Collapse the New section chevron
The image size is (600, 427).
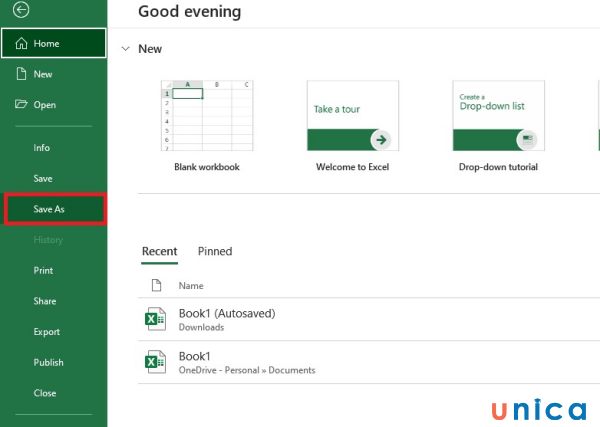126,49
